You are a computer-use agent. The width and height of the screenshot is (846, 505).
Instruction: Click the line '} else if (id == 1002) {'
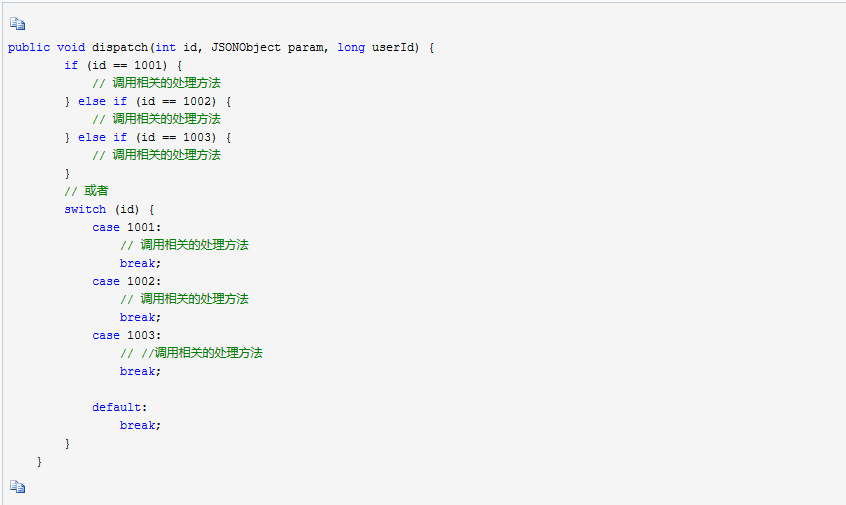coord(148,101)
